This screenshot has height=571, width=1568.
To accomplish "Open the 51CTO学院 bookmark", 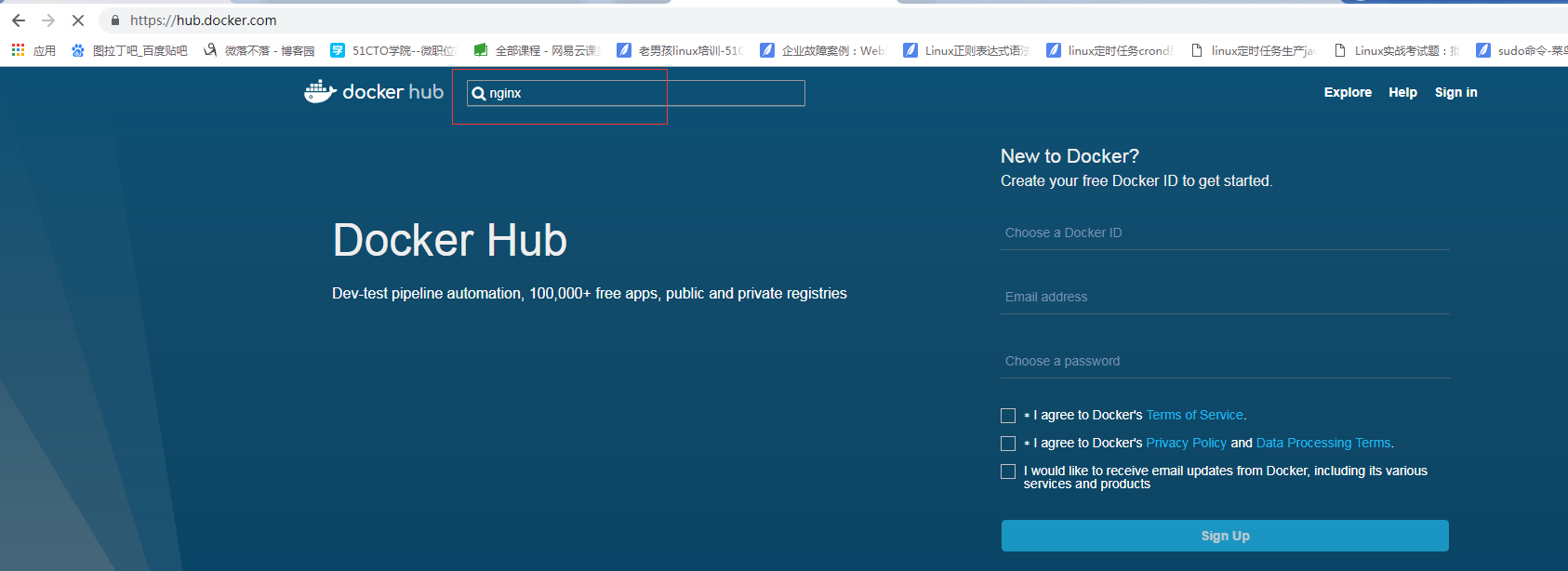I will pyautogui.click(x=394, y=50).
